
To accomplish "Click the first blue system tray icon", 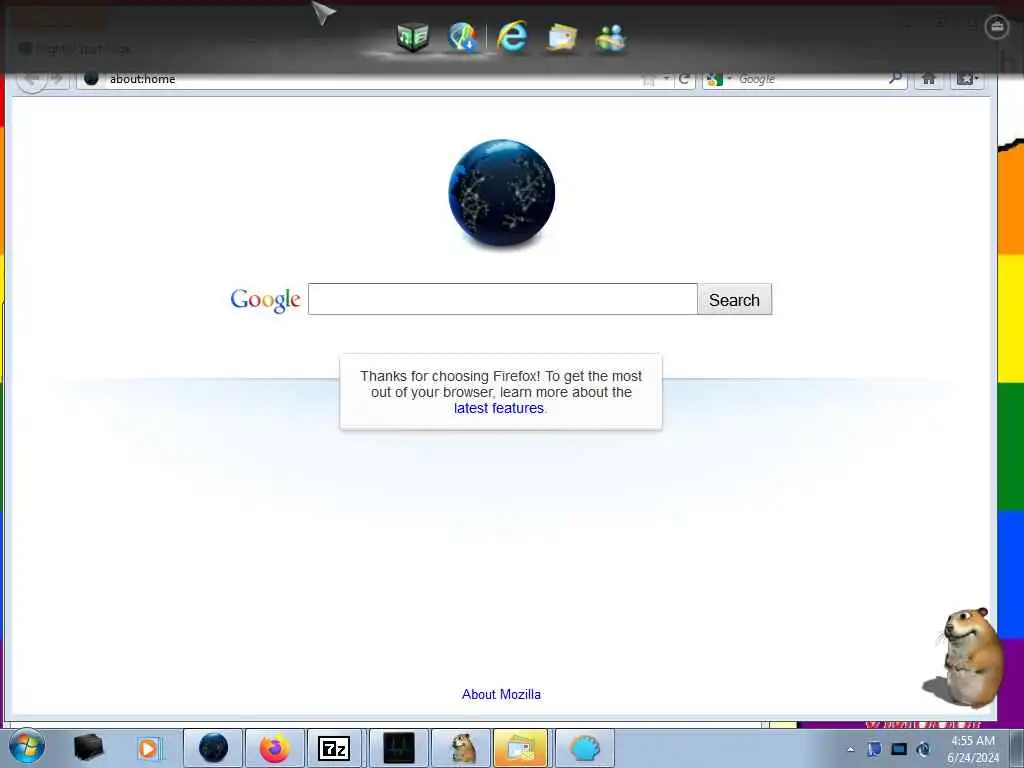I will pos(874,749).
